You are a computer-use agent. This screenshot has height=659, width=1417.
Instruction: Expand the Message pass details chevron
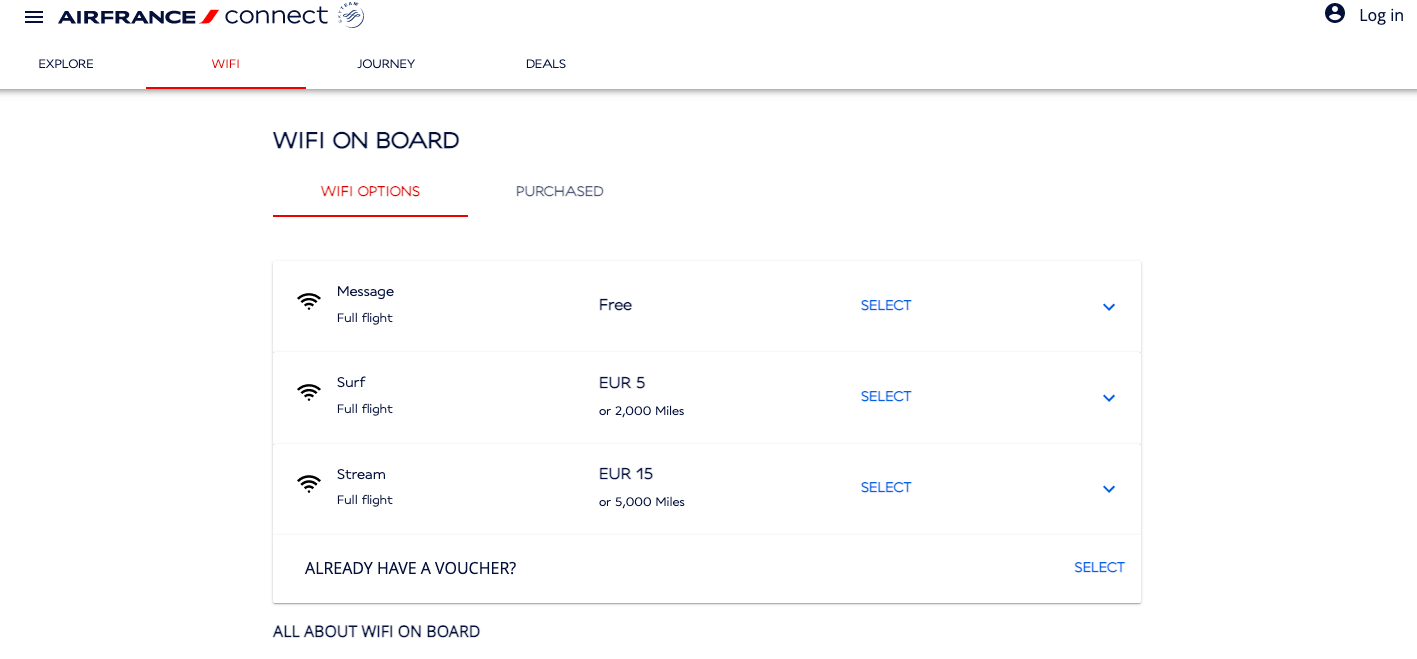(x=1108, y=307)
